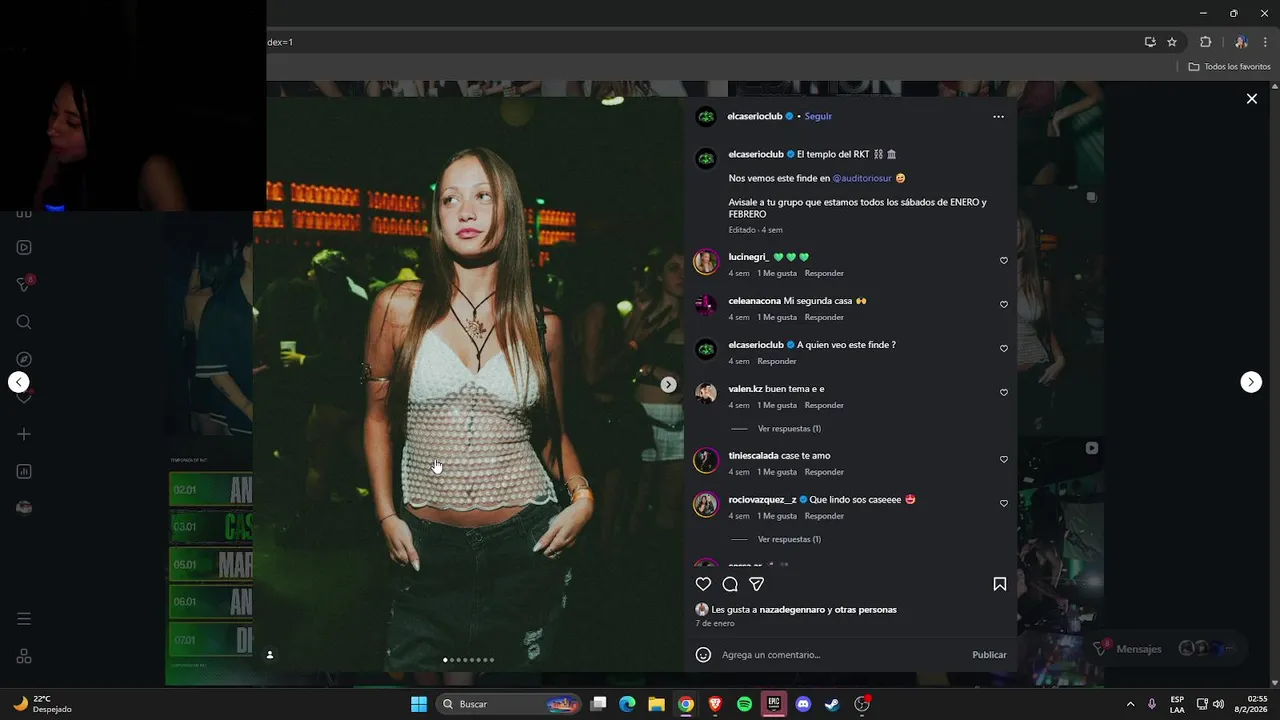The image size is (1280, 720).
Task: Open Chrome three-dot menu
Action: 1265,42
